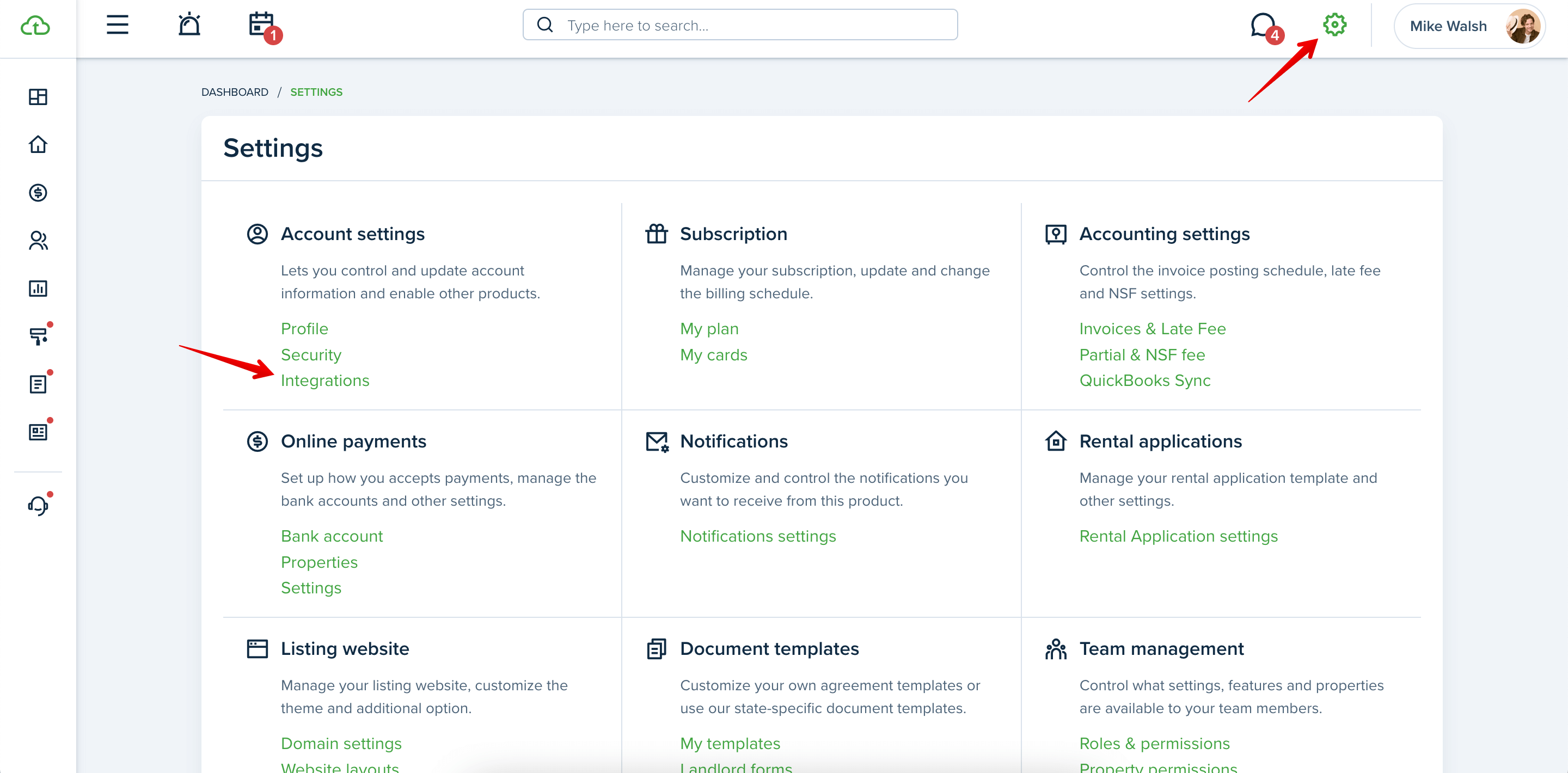Open Properties link under Online payments
The height and width of the screenshot is (773, 1568).
pyautogui.click(x=319, y=562)
